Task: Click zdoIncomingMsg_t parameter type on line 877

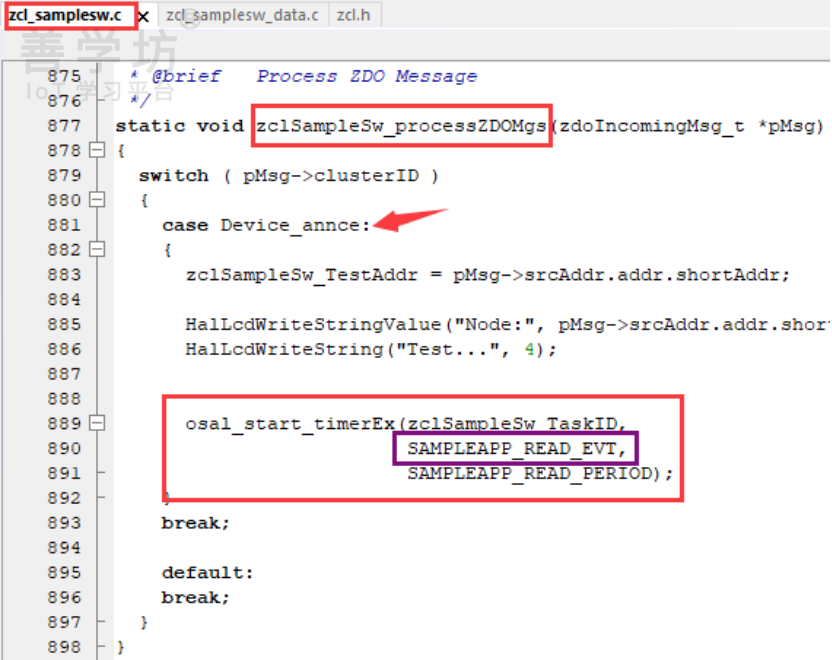Action: (652, 126)
